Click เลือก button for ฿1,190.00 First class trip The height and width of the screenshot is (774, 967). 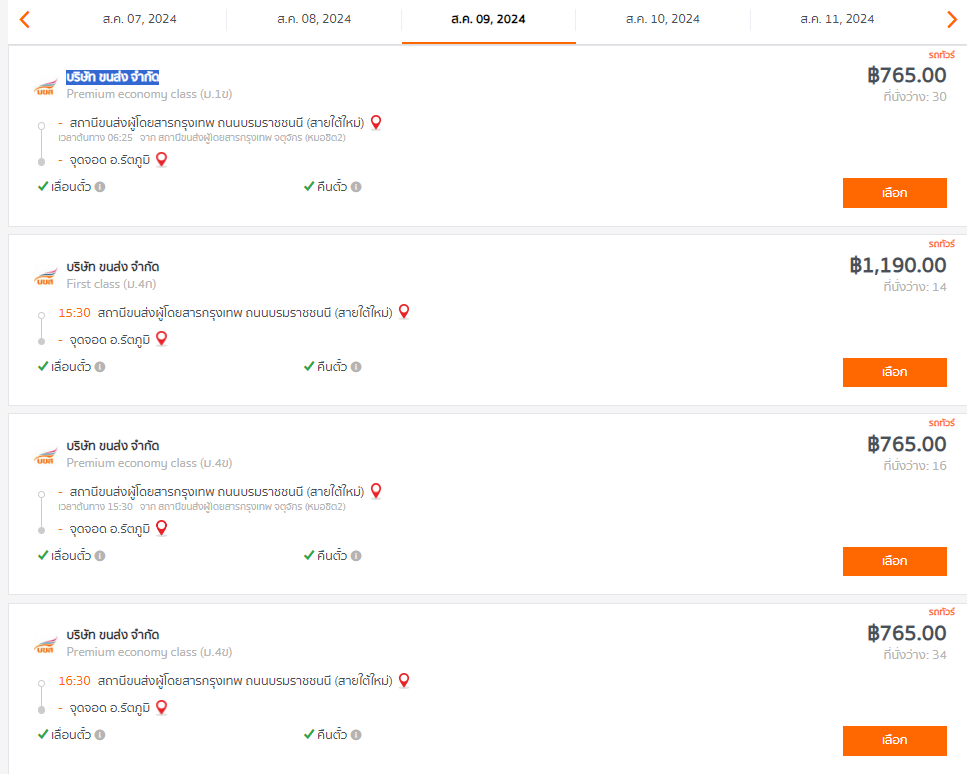894,373
